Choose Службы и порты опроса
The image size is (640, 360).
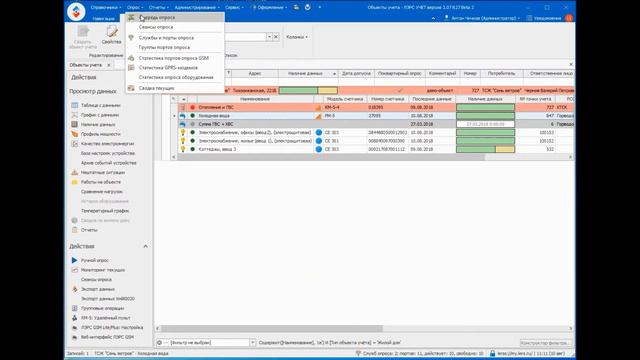[175, 38]
